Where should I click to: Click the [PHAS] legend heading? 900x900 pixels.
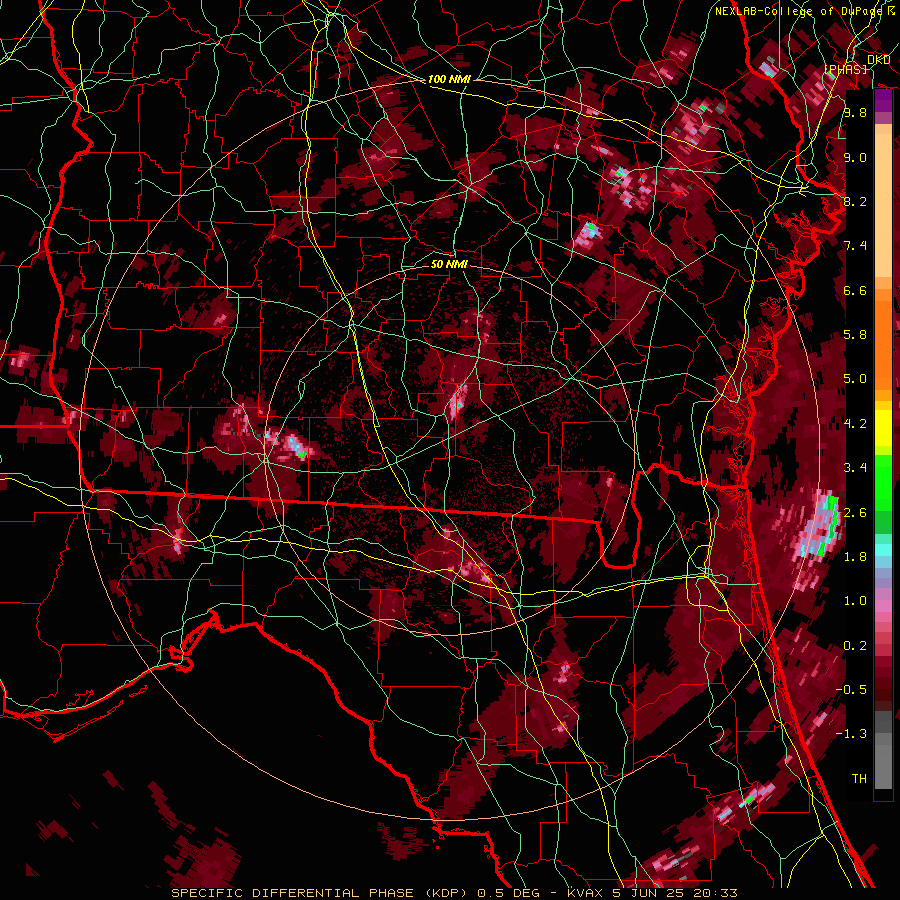point(845,69)
